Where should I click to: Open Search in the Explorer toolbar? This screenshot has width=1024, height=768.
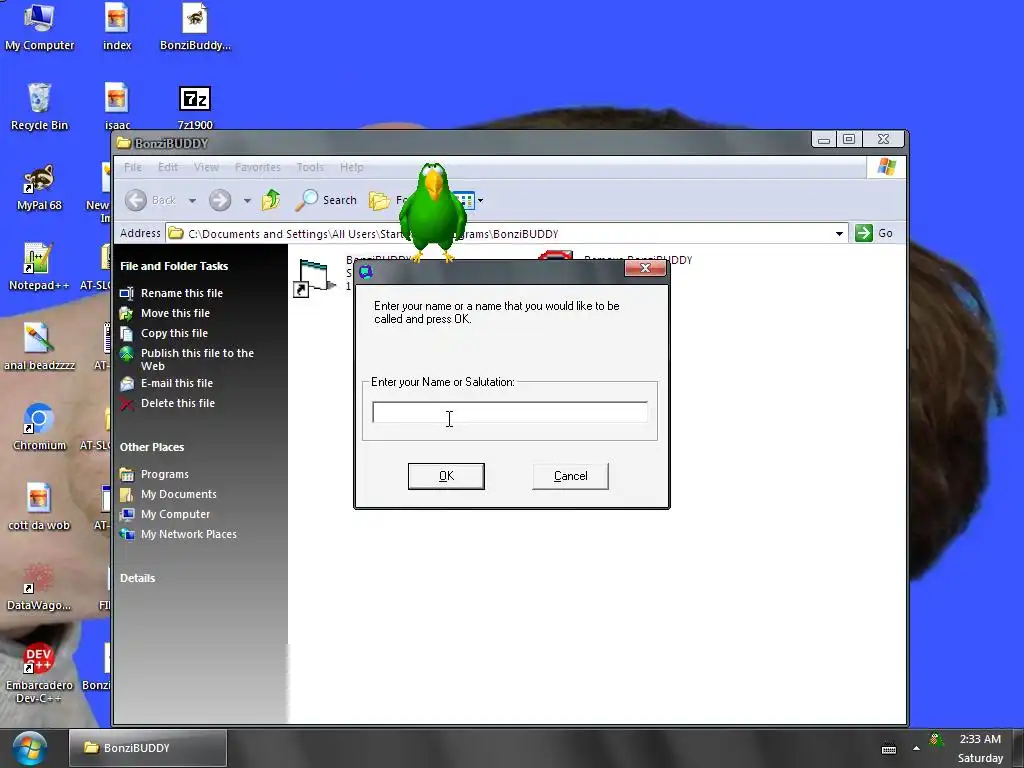coord(325,200)
